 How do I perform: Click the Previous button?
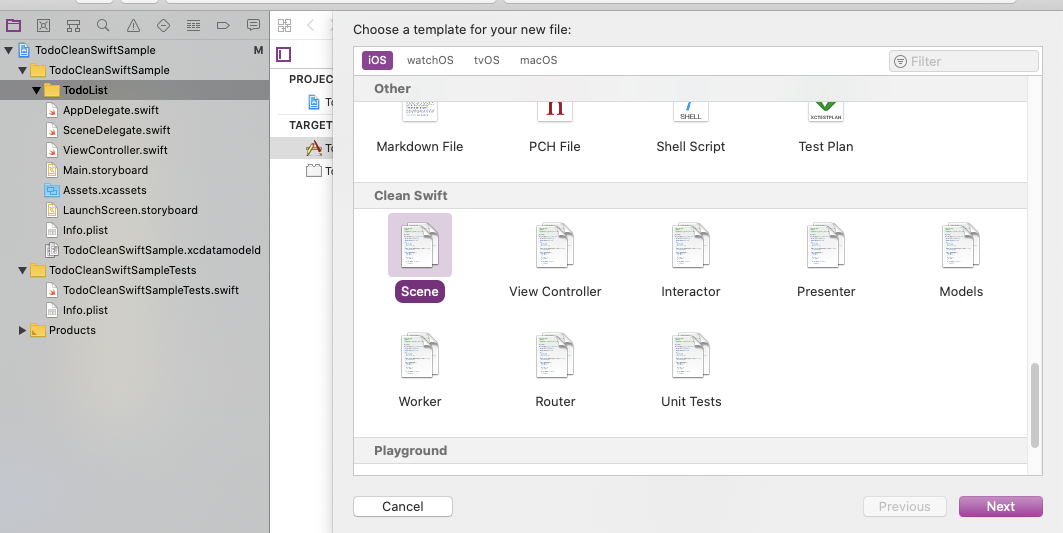pyautogui.click(x=904, y=507)
